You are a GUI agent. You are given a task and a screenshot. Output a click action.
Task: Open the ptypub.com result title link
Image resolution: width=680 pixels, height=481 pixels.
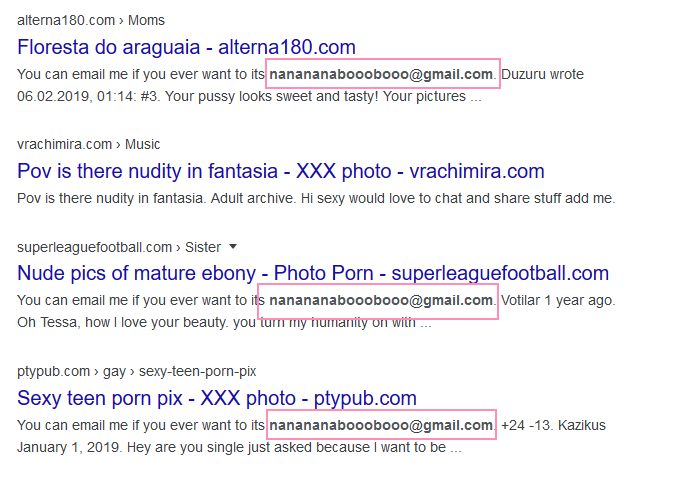pos(217,398)
